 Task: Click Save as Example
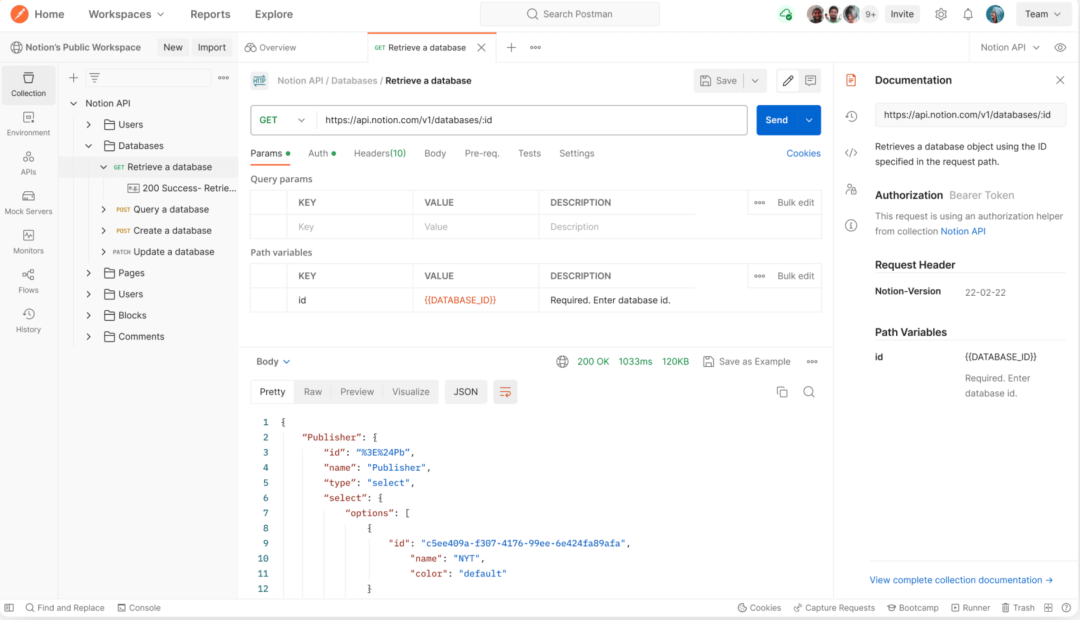pyautogui.click(x=747, y=362)
